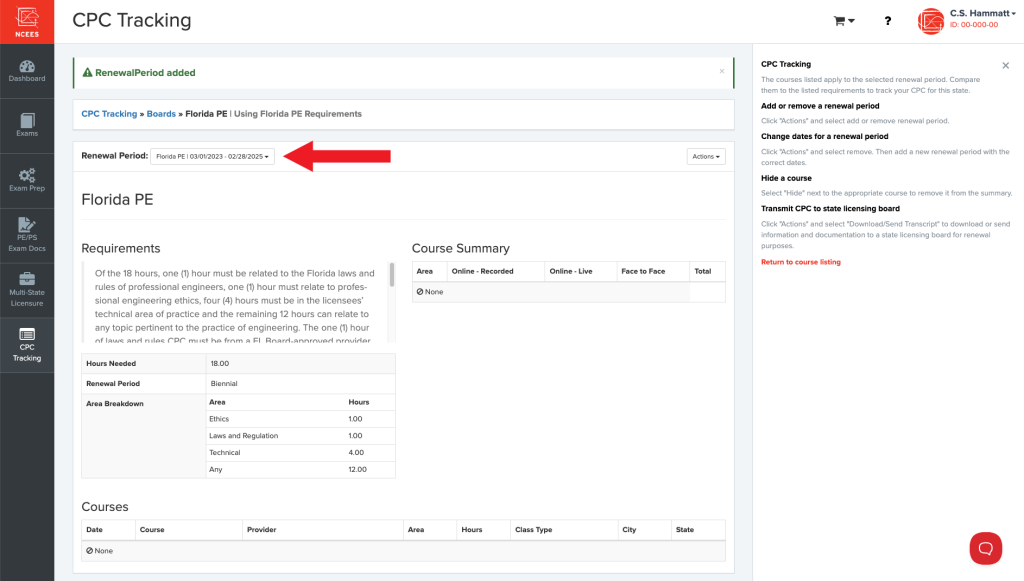
Task: Open the help question mark icon
Action: tap(887, 20)
